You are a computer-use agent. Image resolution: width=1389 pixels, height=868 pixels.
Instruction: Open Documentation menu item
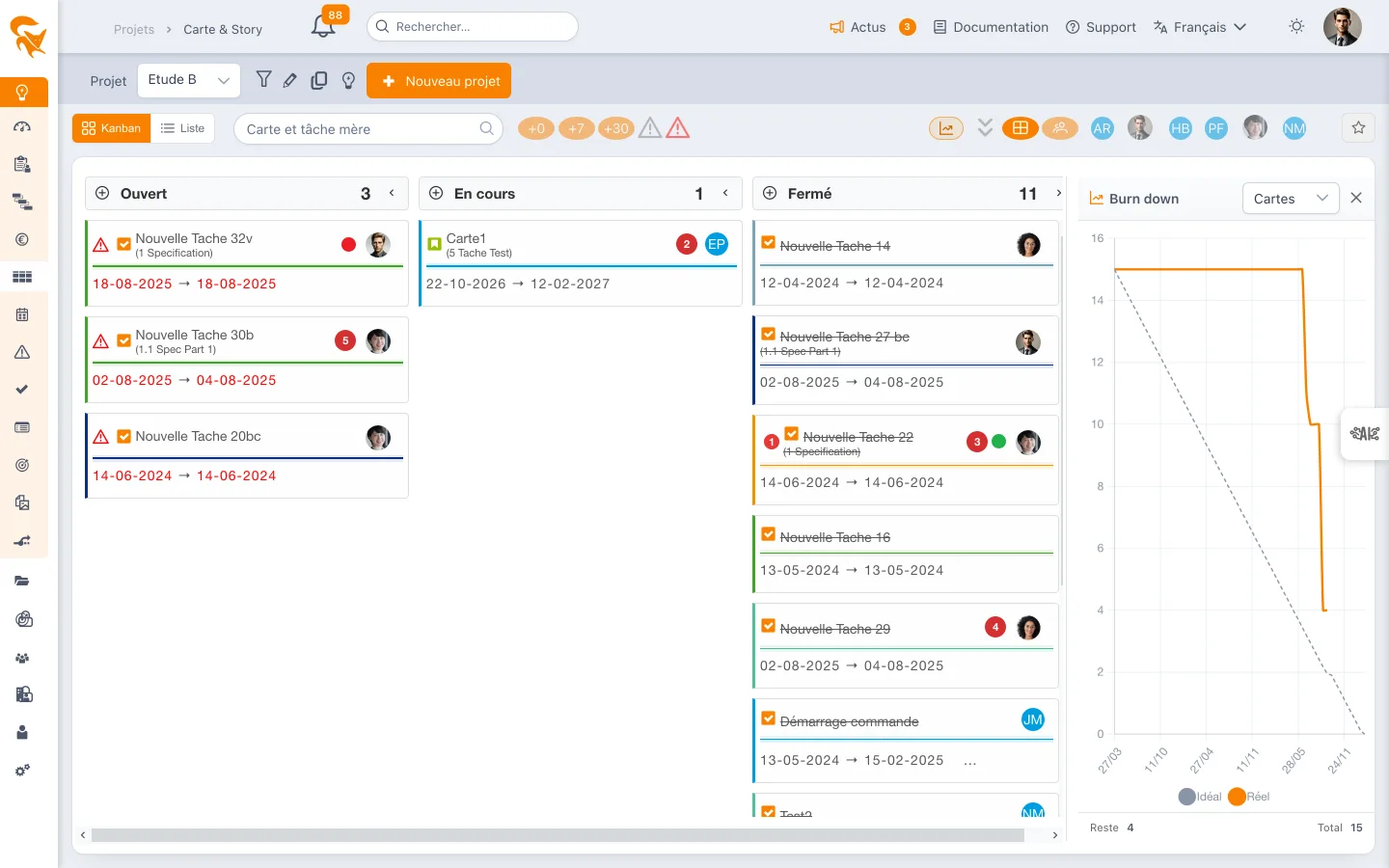click(x=991, y=27)
